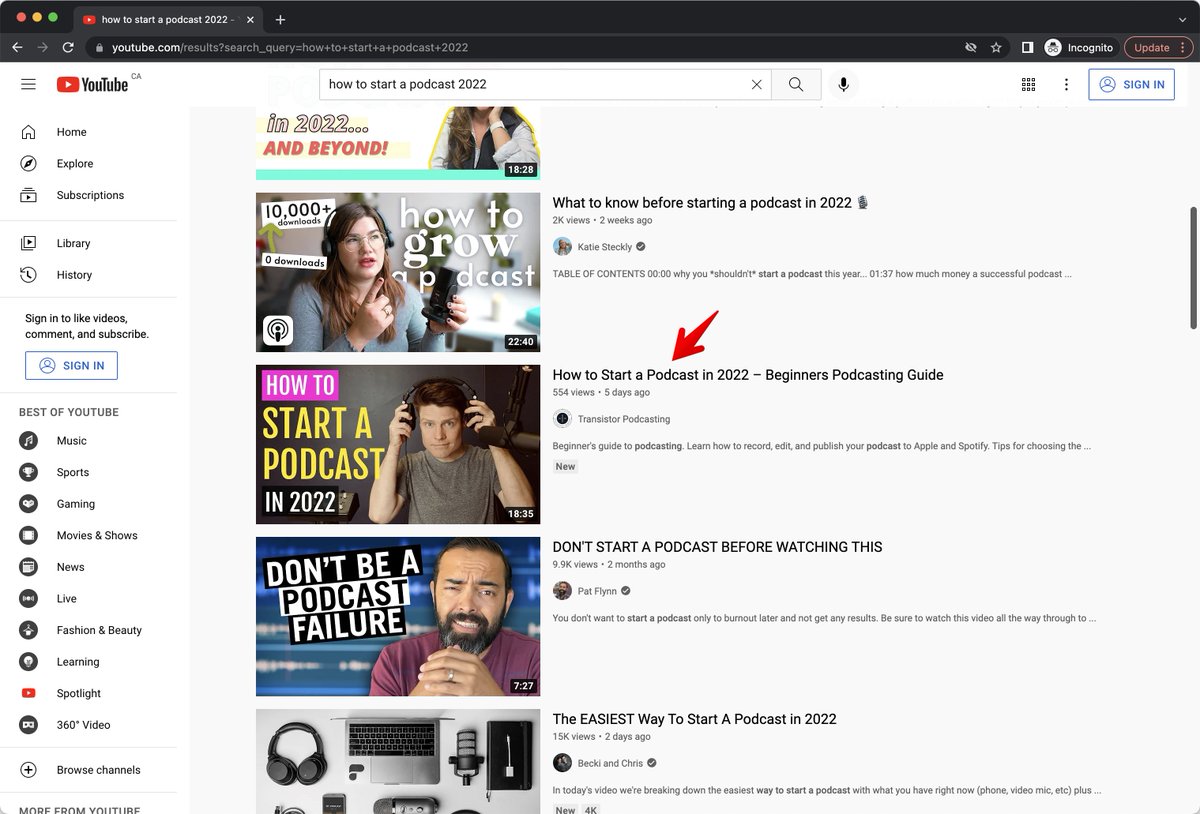Click the SIGN IN button in header
1200x814 pixels.
pyautogui.click(x=1131, y=85)
